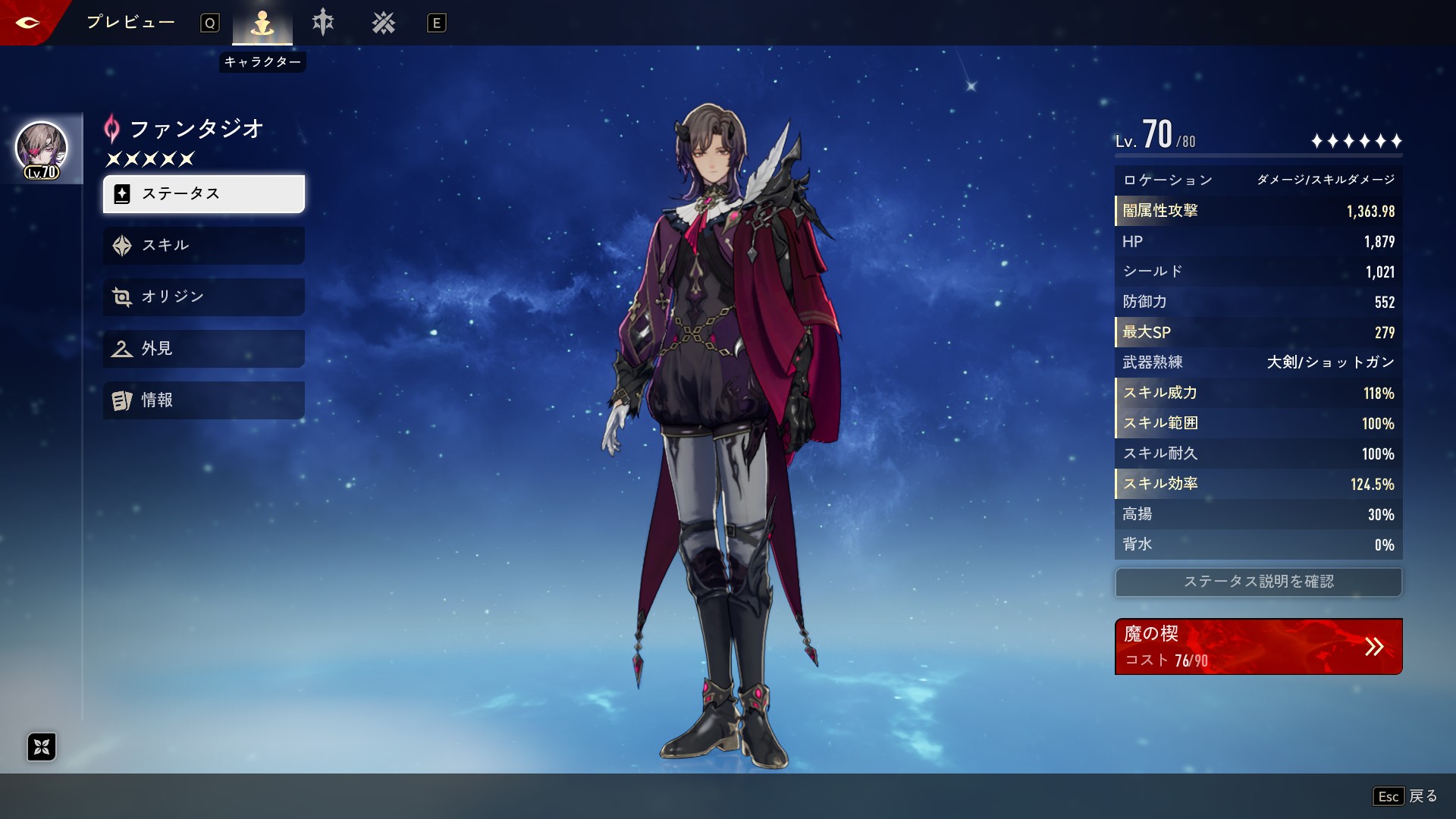Click the six-star rank indicator
The height and width of the screenshot is (819, 1456).
[x=1356, y=141]
